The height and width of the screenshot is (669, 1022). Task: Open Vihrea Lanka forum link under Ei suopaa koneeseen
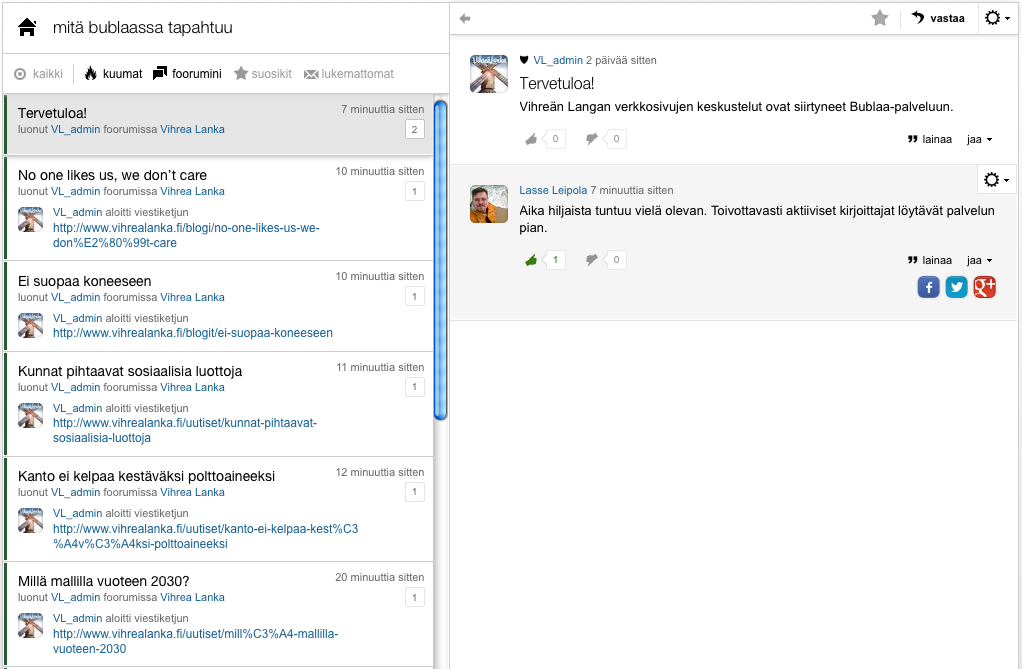(x=192, y=297)
